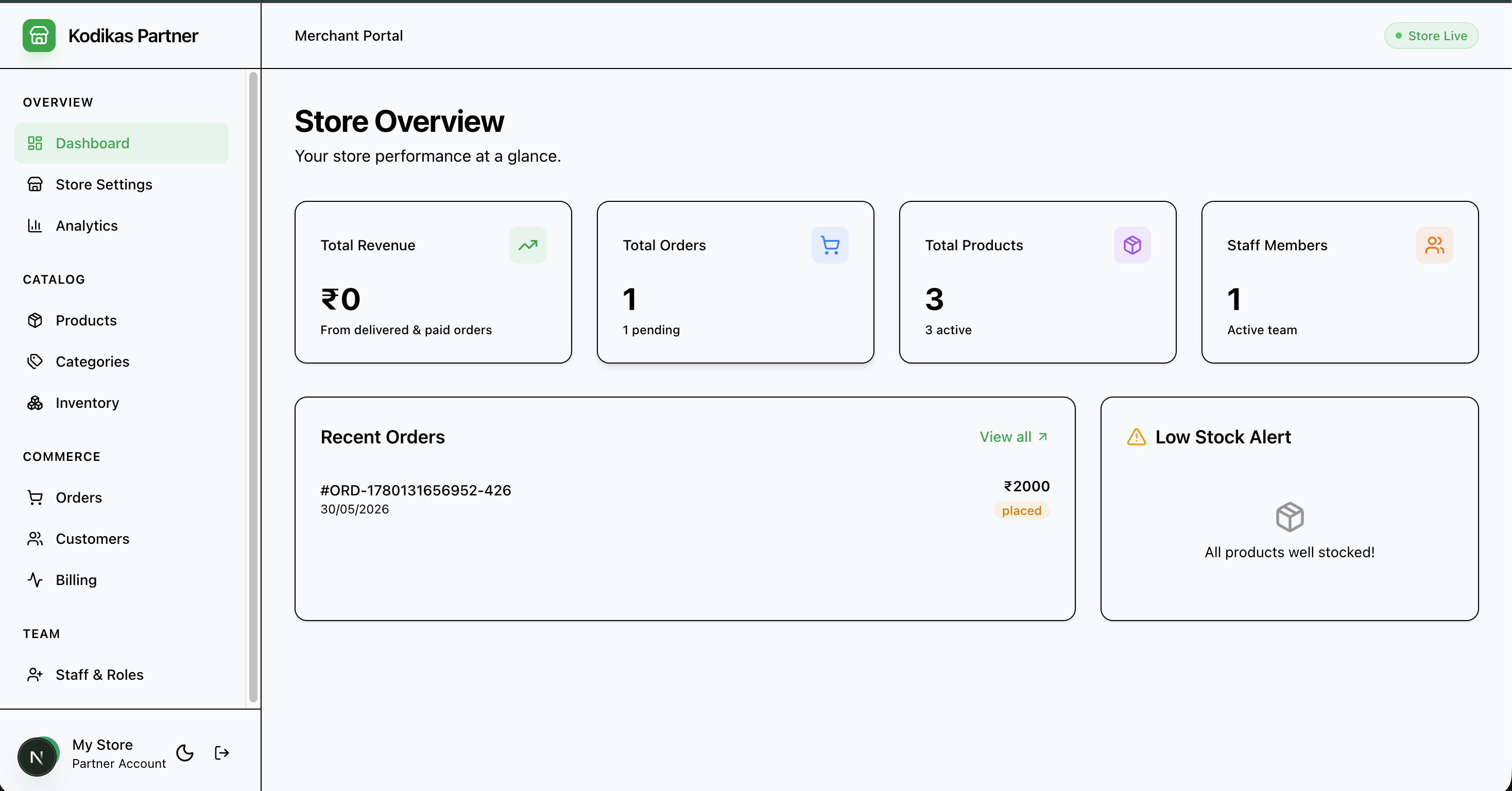Open the Dashboard menu item
This screenshot has width=1512, height=791.
pyautogui.click(x=122, y=143)
